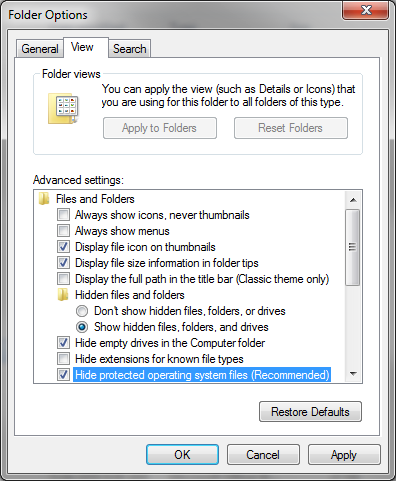
Task: Enable Always show icons, never thumbnails
Action: click(63, 215)
